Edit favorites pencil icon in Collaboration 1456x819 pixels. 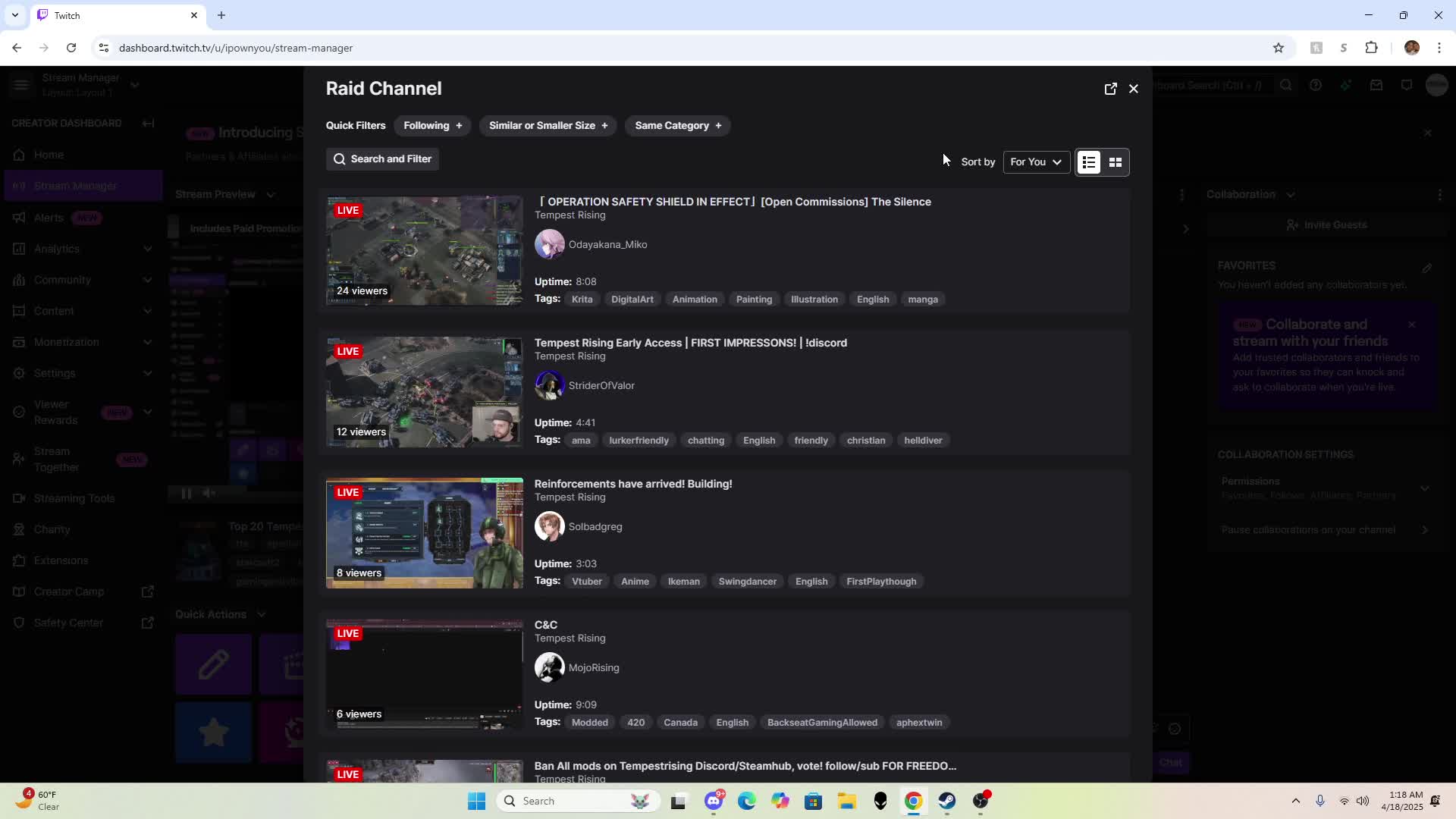[1427, 268]
